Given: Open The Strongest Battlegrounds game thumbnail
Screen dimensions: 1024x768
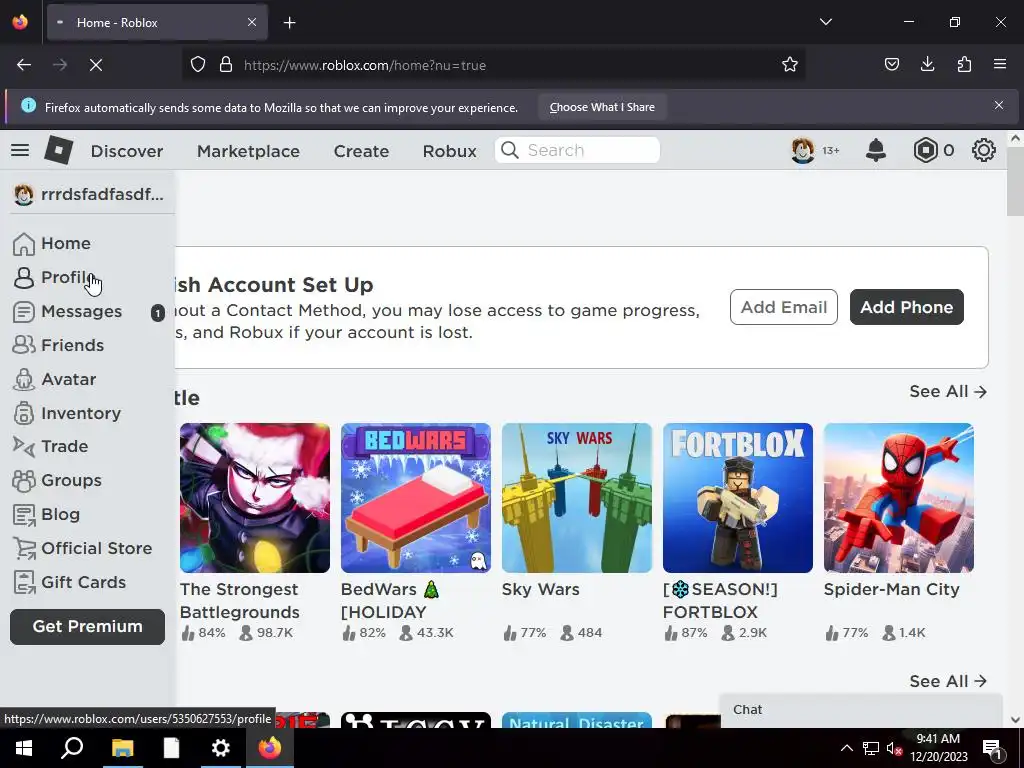Looking at the screenshot, I should (255, 498).
